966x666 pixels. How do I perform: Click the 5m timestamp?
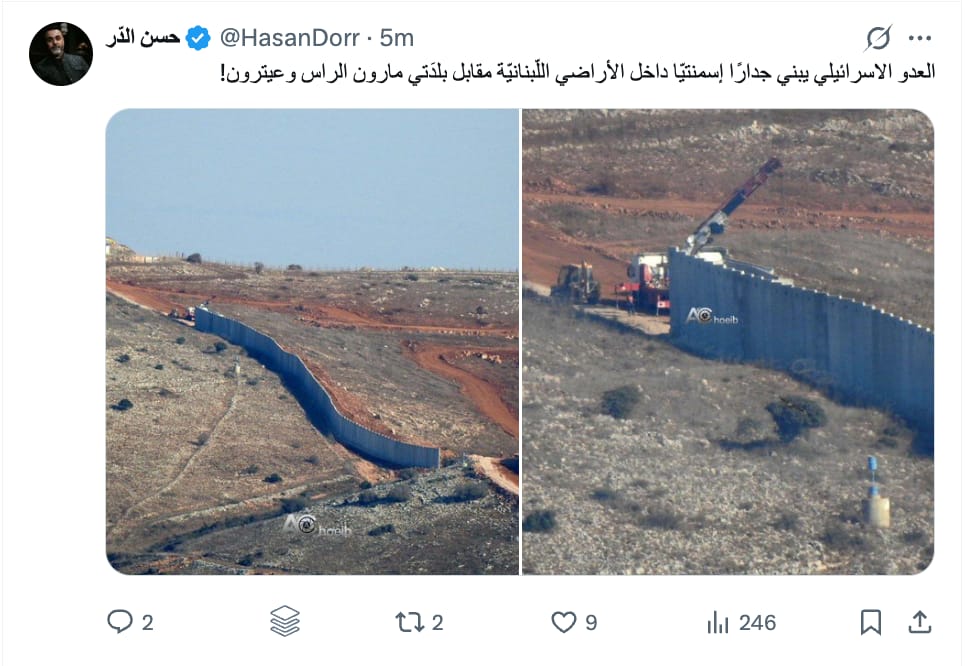click(396, 38)
